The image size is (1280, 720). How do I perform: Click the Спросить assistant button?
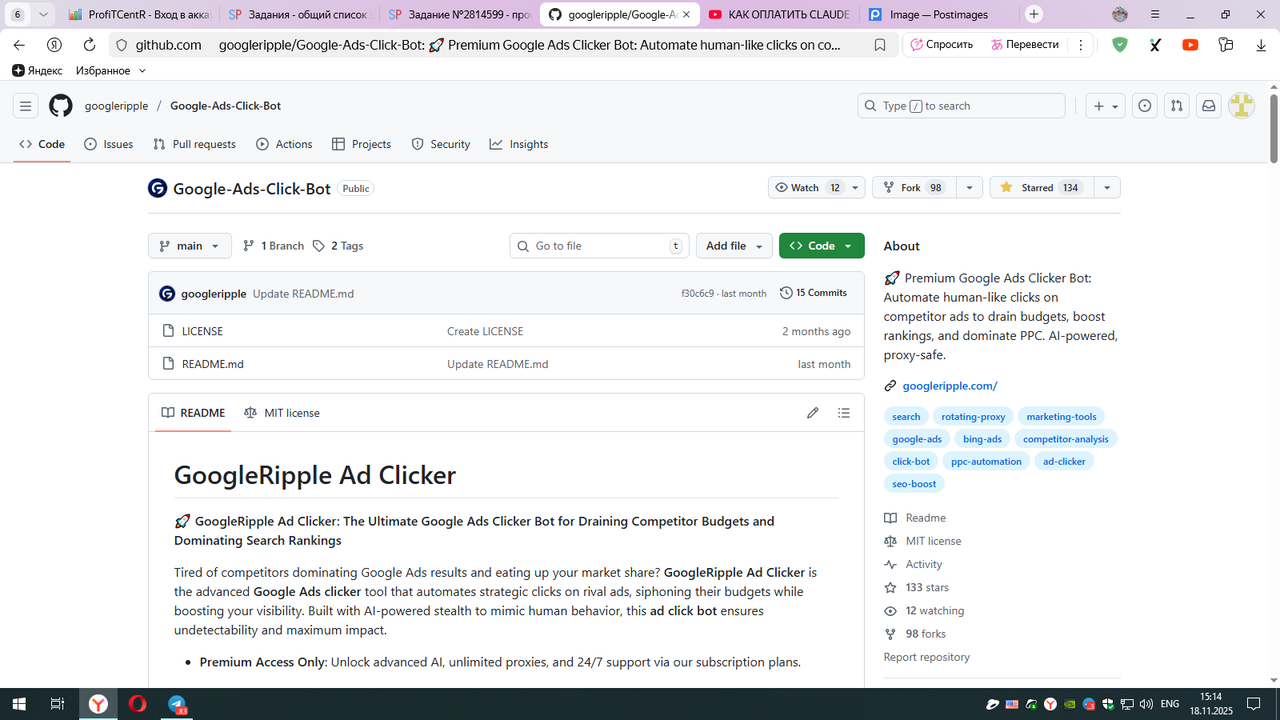(940, 45)
